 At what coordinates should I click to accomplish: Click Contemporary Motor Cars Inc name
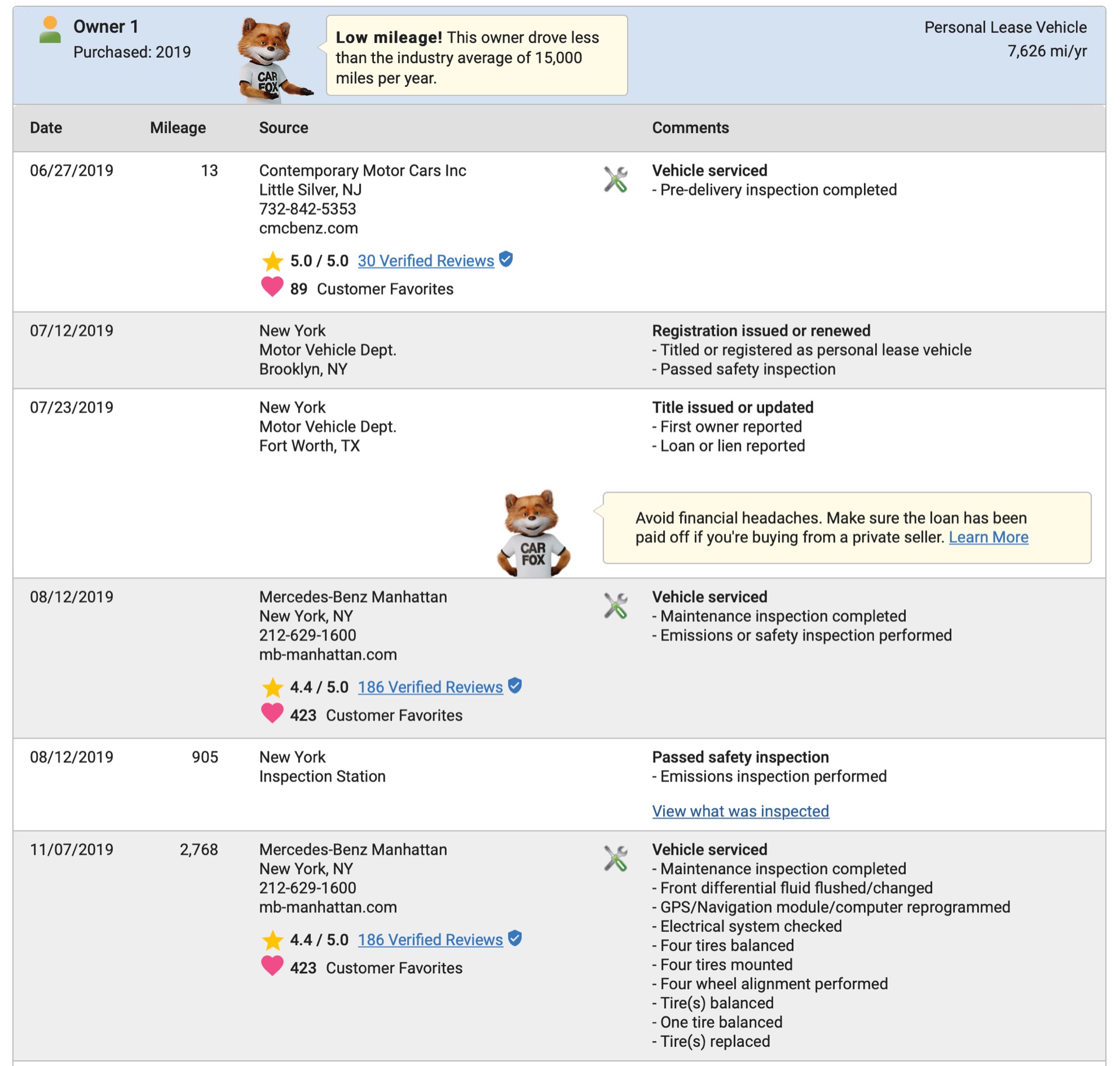click(363, 170)
